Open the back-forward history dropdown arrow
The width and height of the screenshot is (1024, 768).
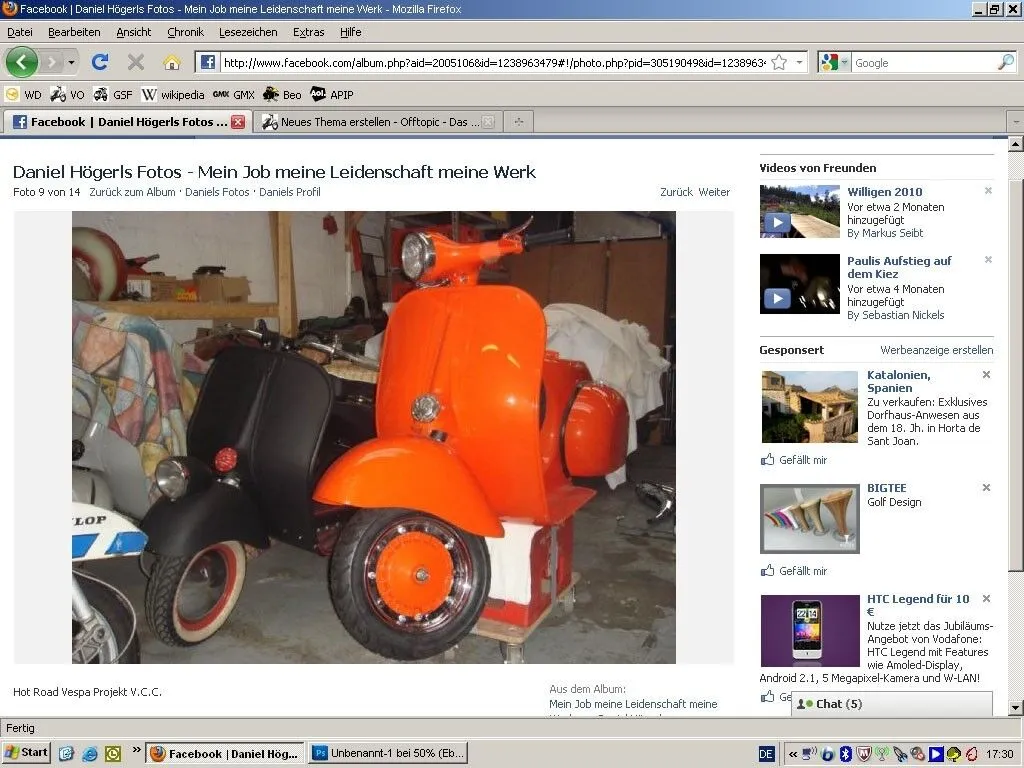(x=71, y=62)
